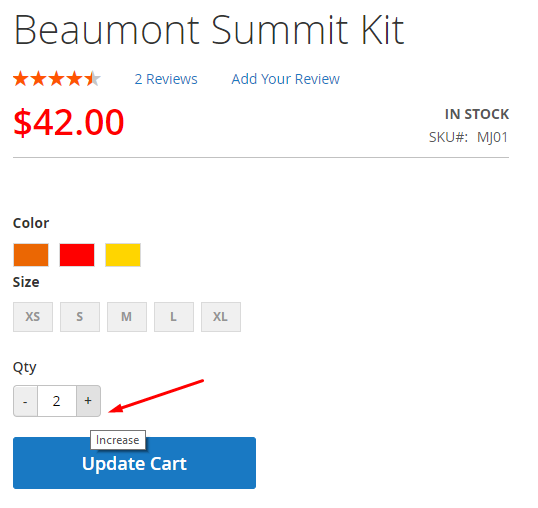Select size XS

(x=33, y=317)
